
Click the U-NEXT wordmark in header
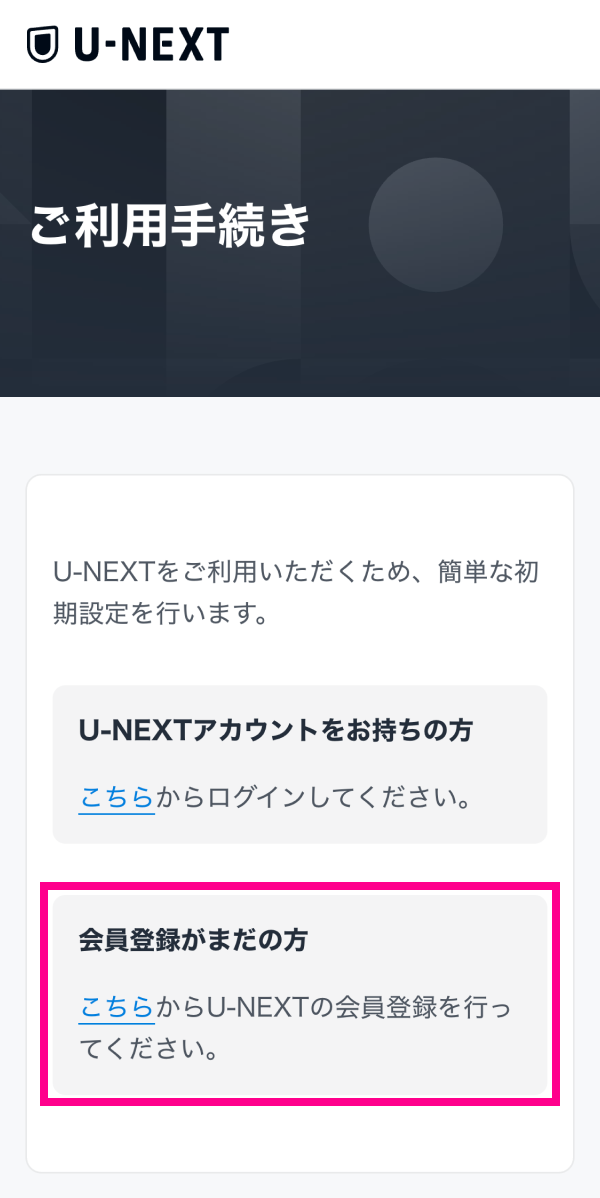(151, 44)
